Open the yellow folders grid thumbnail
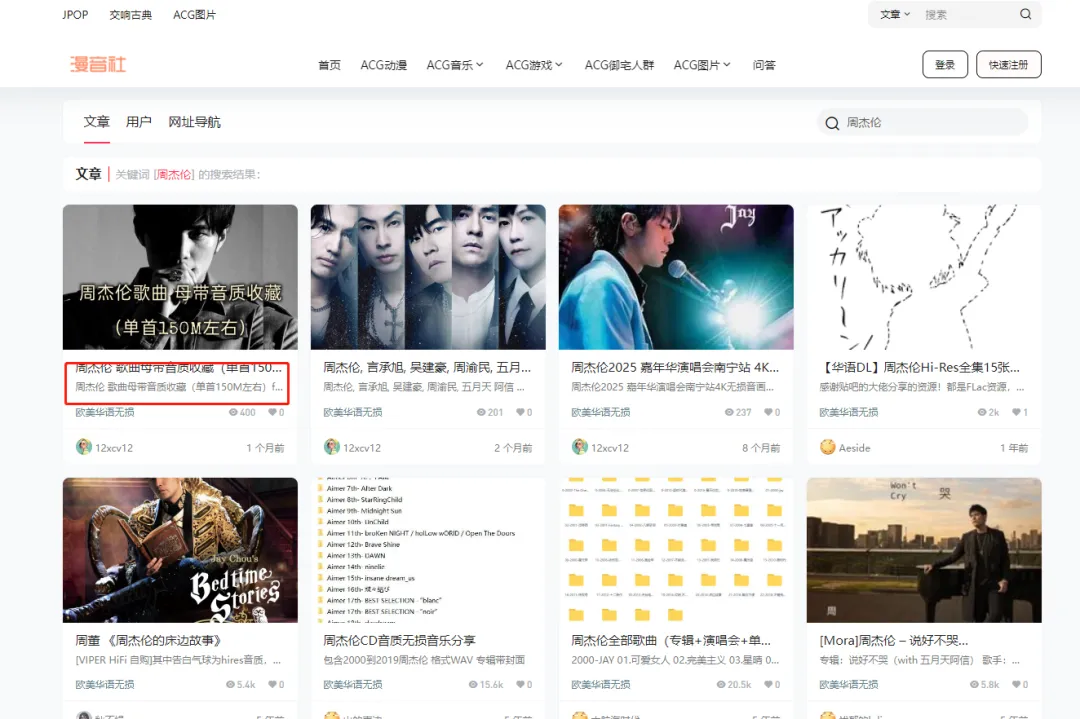 point(676,550)
